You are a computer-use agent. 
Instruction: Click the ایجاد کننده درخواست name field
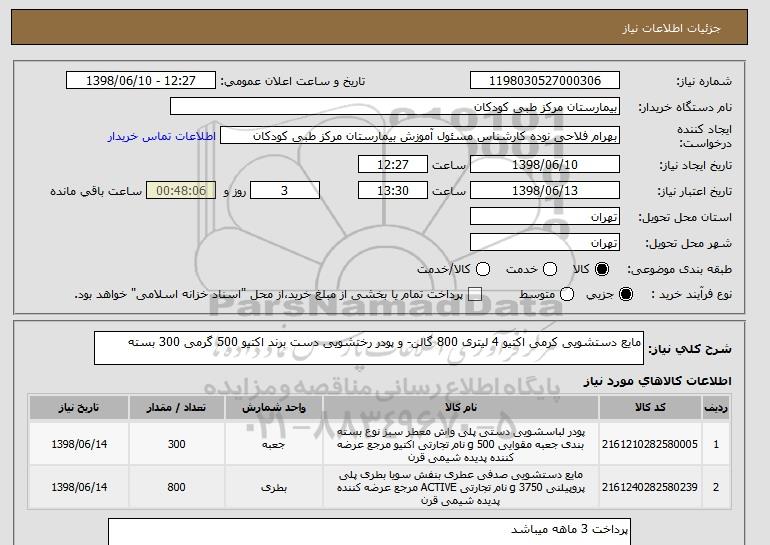pos(420,136)
